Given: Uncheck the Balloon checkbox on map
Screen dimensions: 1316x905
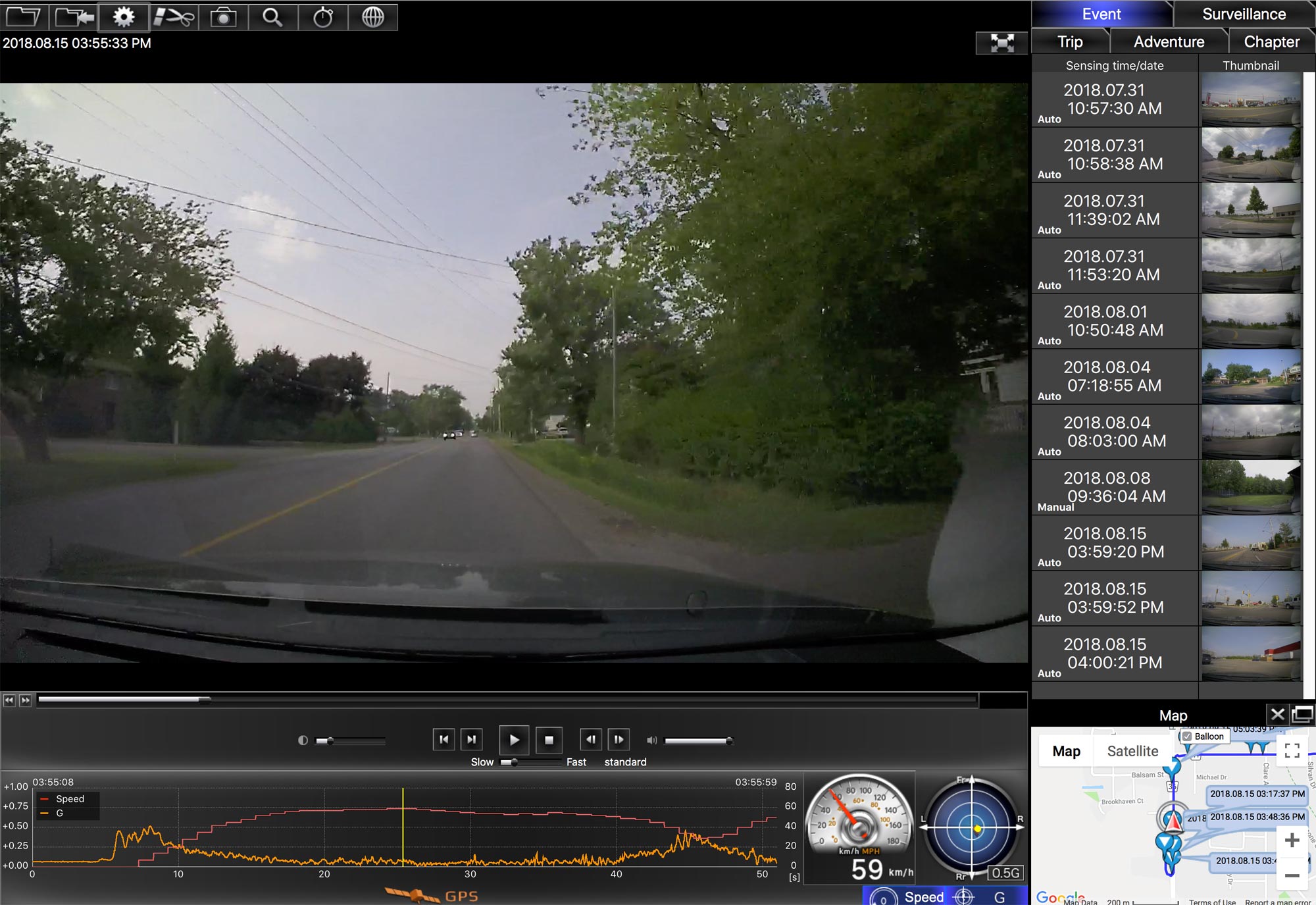Looking at the screenshot, I should [1187, 737].
